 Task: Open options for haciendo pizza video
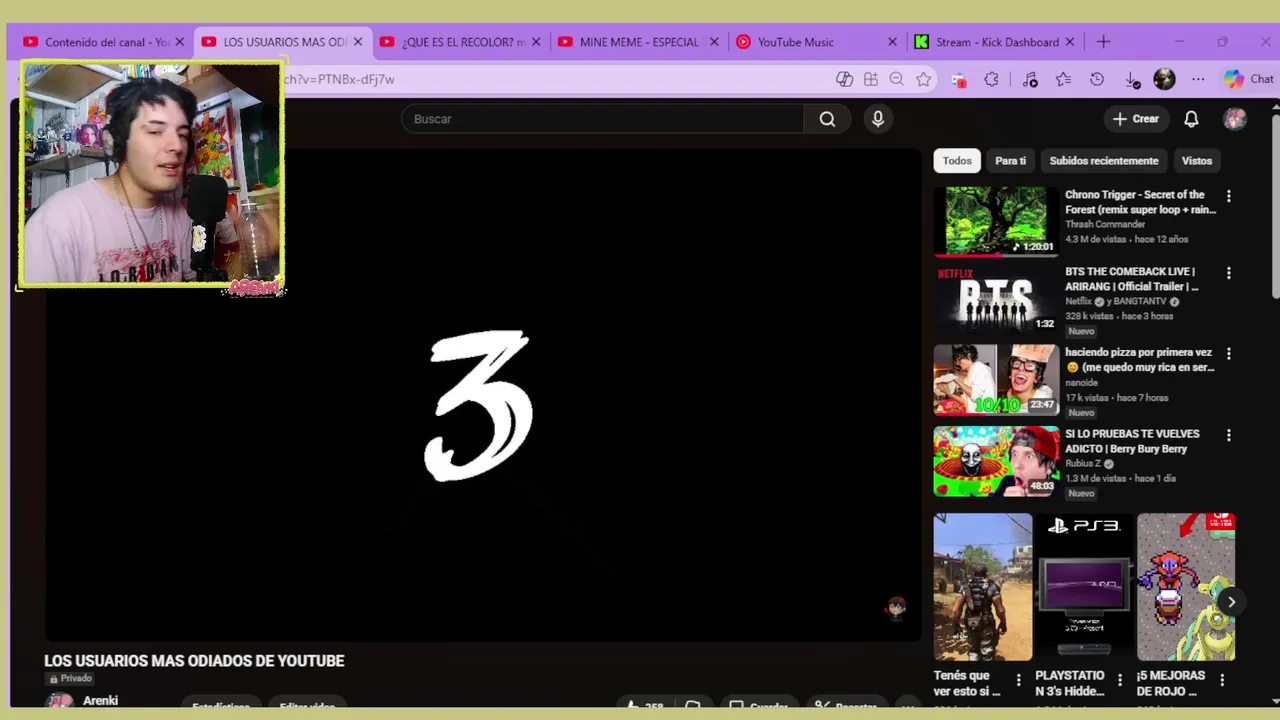click(x=1229, y=354)
